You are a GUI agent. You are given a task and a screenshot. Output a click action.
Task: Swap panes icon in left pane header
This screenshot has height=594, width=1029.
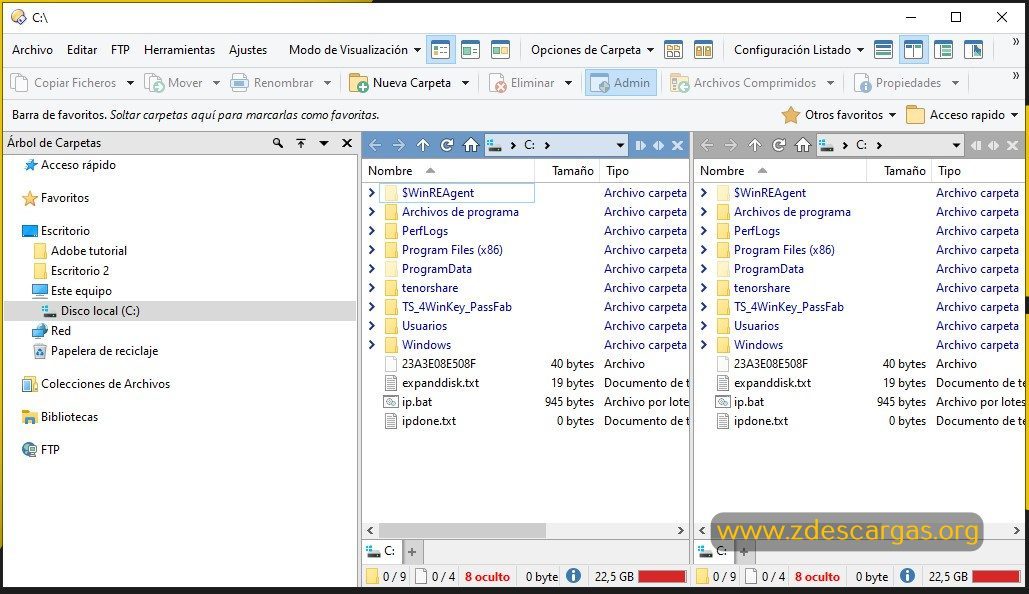(658, 145)
